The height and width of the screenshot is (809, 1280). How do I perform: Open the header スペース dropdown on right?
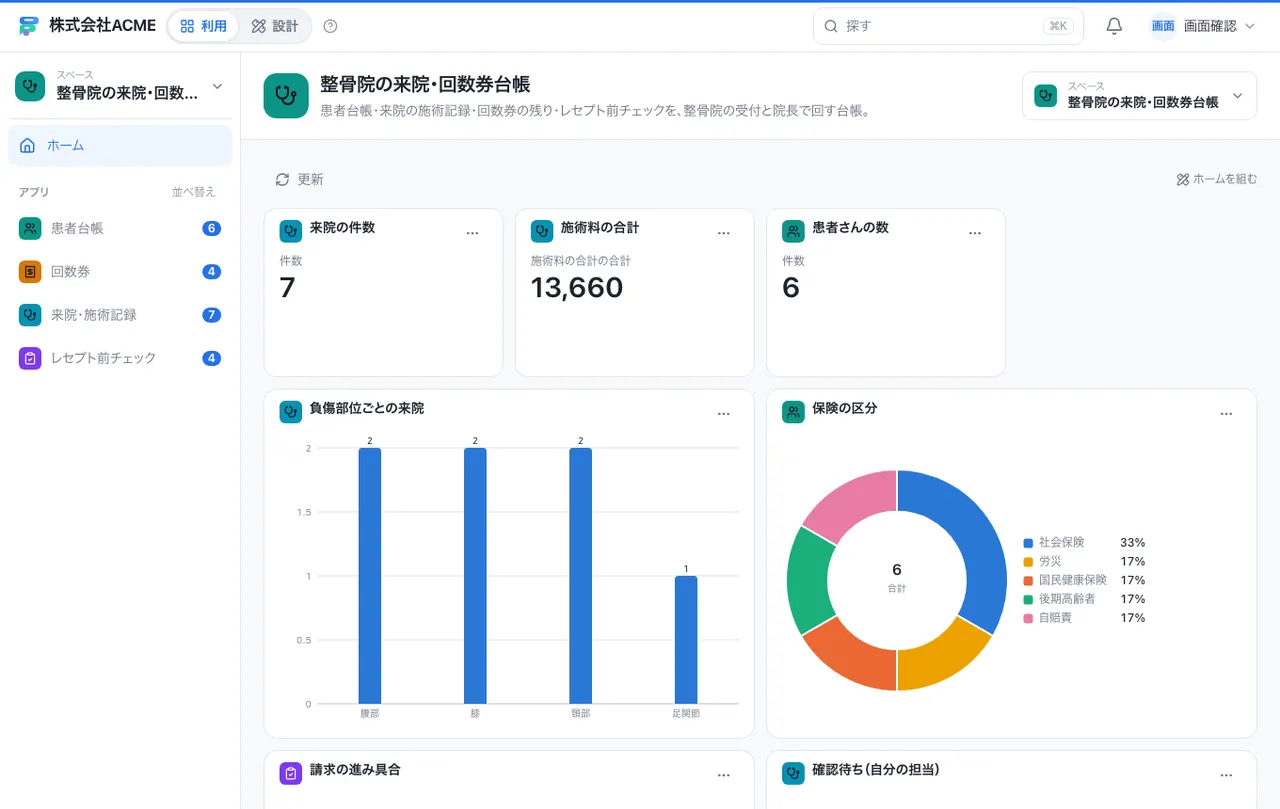click(x=1139, y=96)
